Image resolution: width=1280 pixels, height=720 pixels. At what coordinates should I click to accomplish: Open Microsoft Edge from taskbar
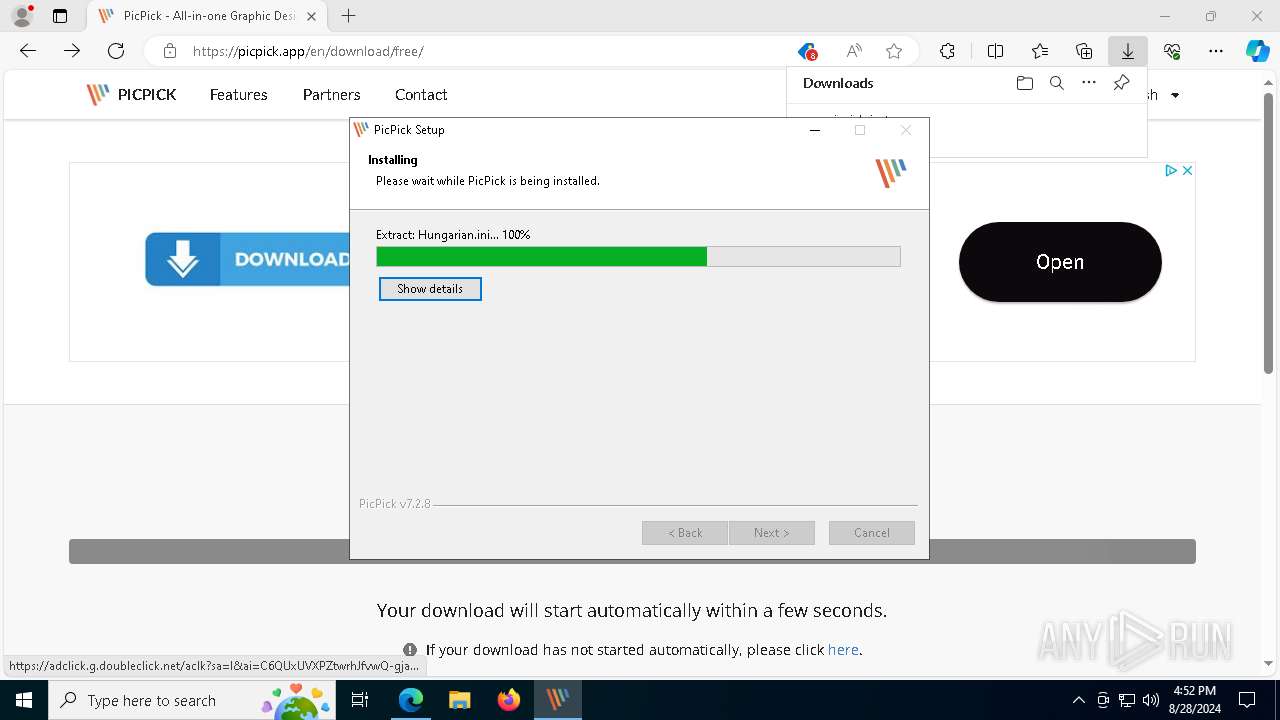[411, 700]
